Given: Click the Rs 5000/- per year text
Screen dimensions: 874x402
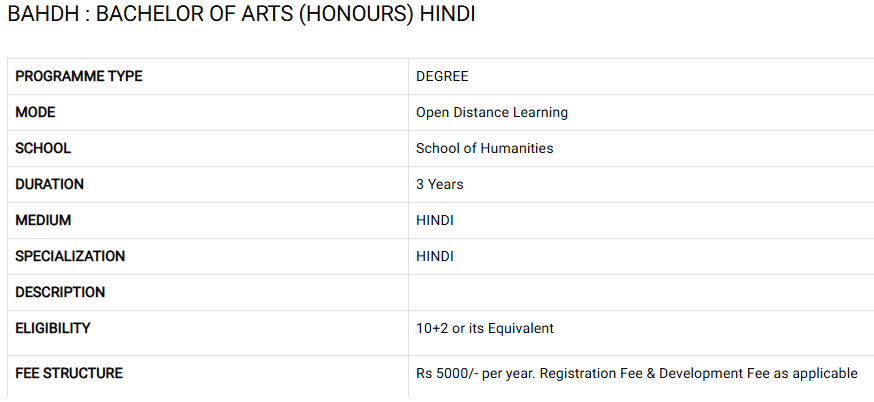Looking at the screenshot, I should [472, 373].
